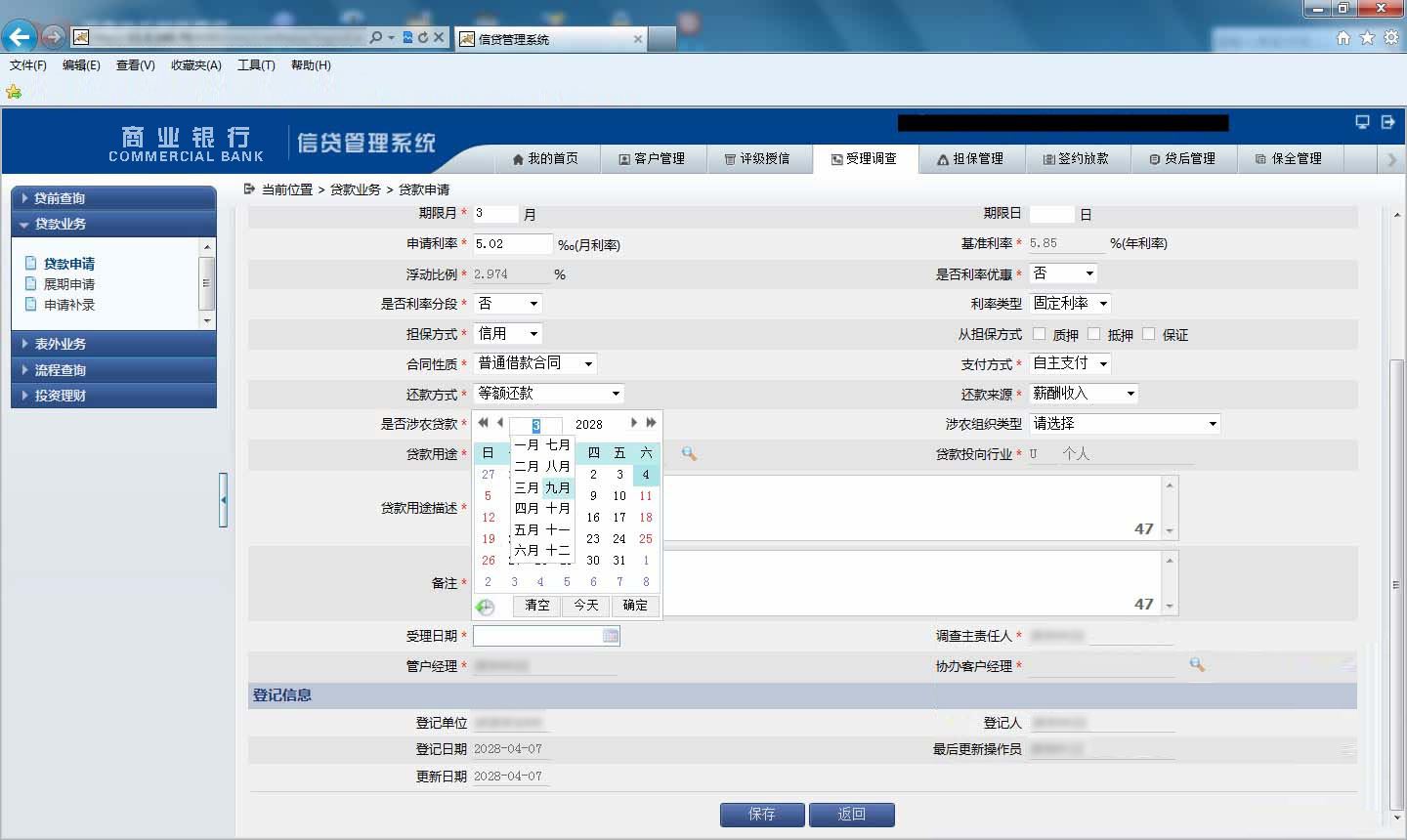
Task: Click address bar search magnifier icon
Action: (x=376, y=37)
